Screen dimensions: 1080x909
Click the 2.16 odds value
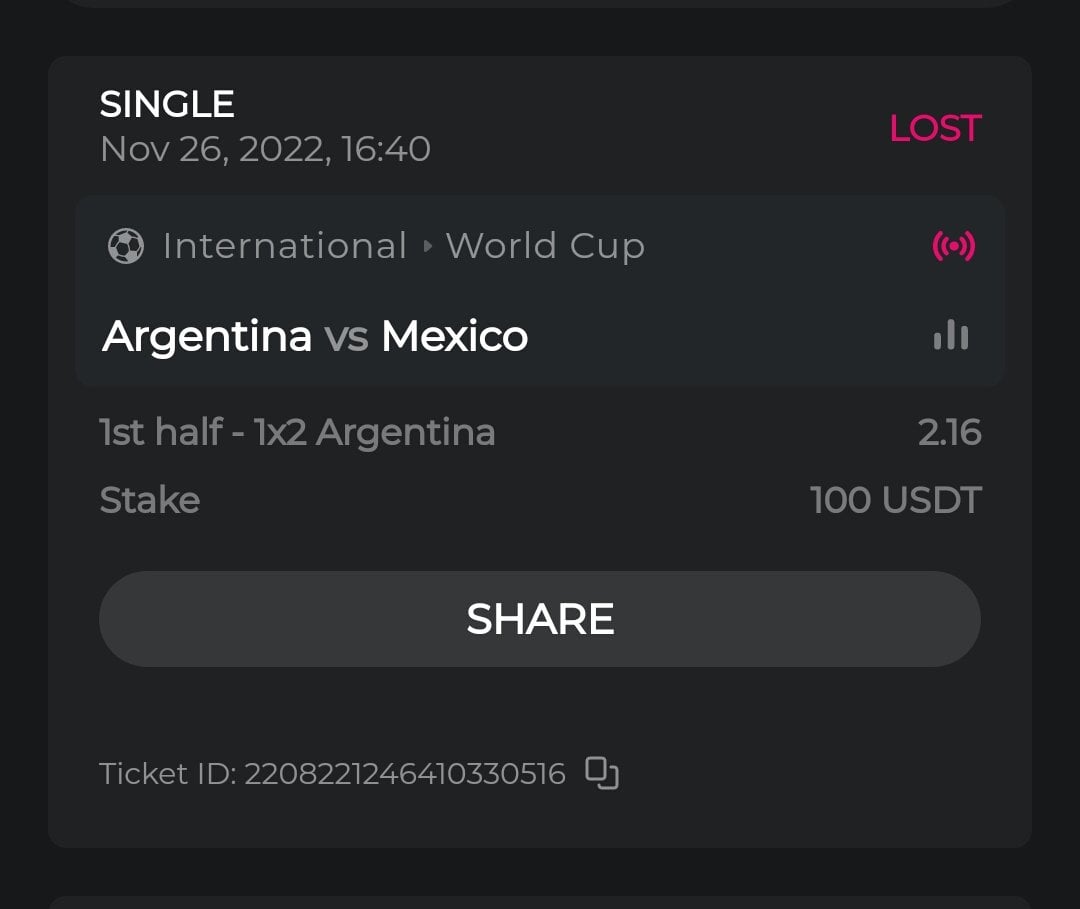949,432
